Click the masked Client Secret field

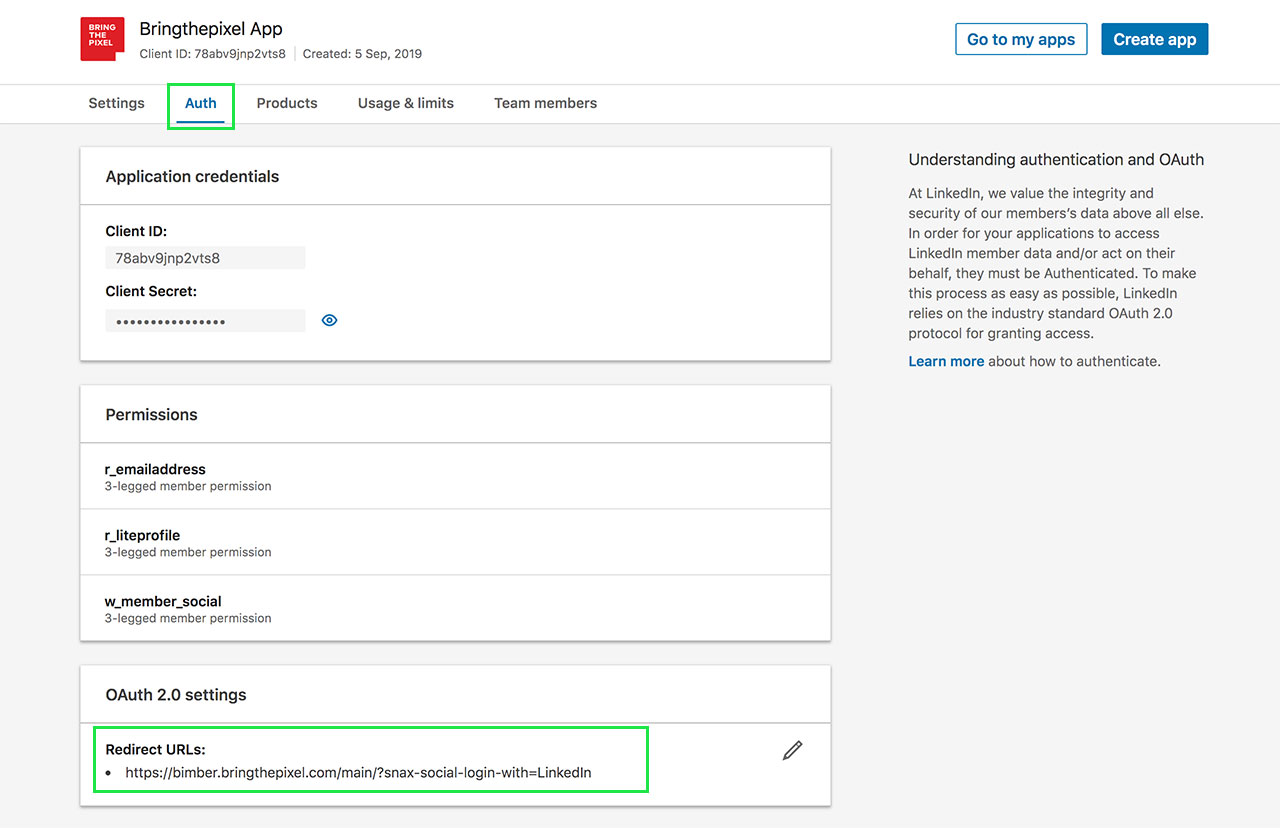[205, 321]
